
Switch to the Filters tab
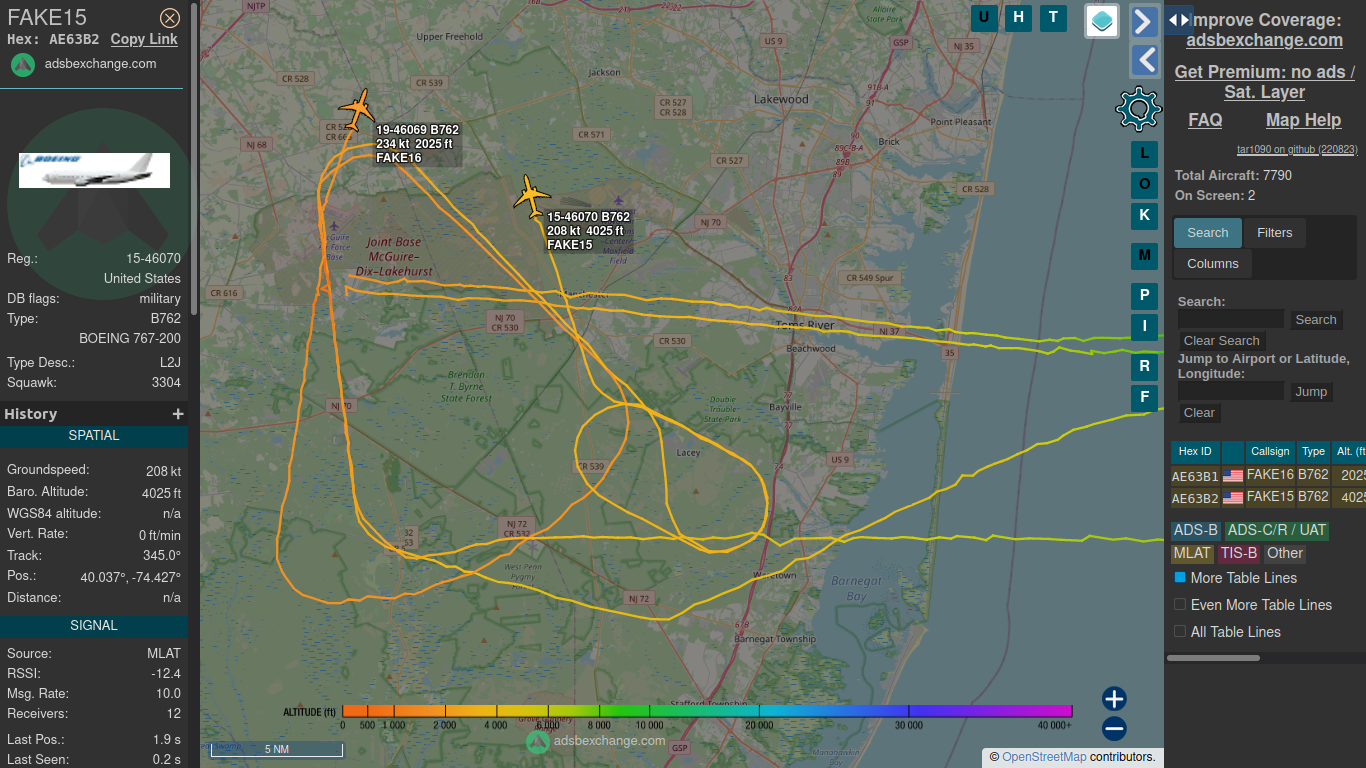pos(1275,233)
